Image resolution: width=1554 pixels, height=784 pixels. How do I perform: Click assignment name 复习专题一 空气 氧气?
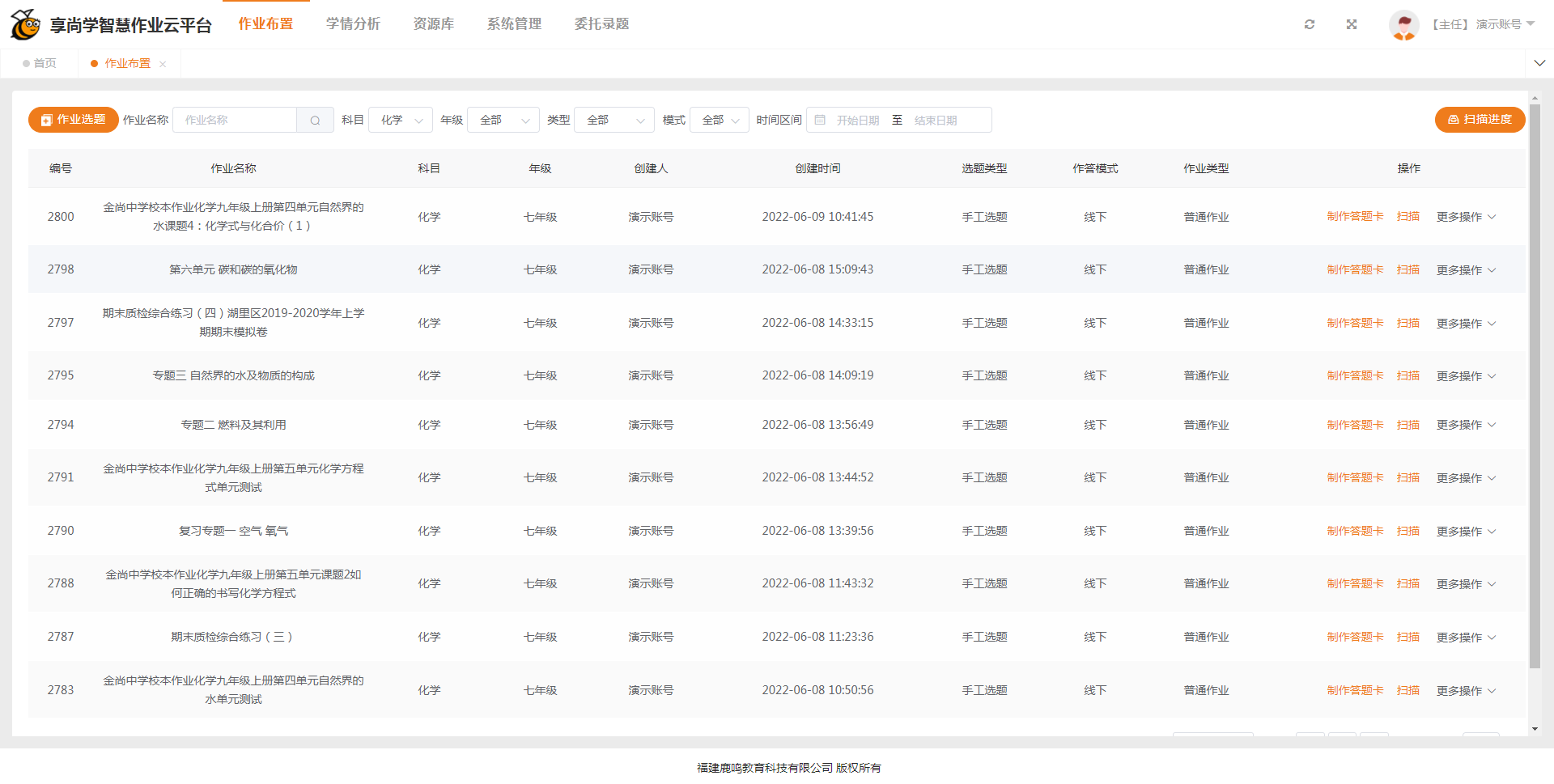233,532
